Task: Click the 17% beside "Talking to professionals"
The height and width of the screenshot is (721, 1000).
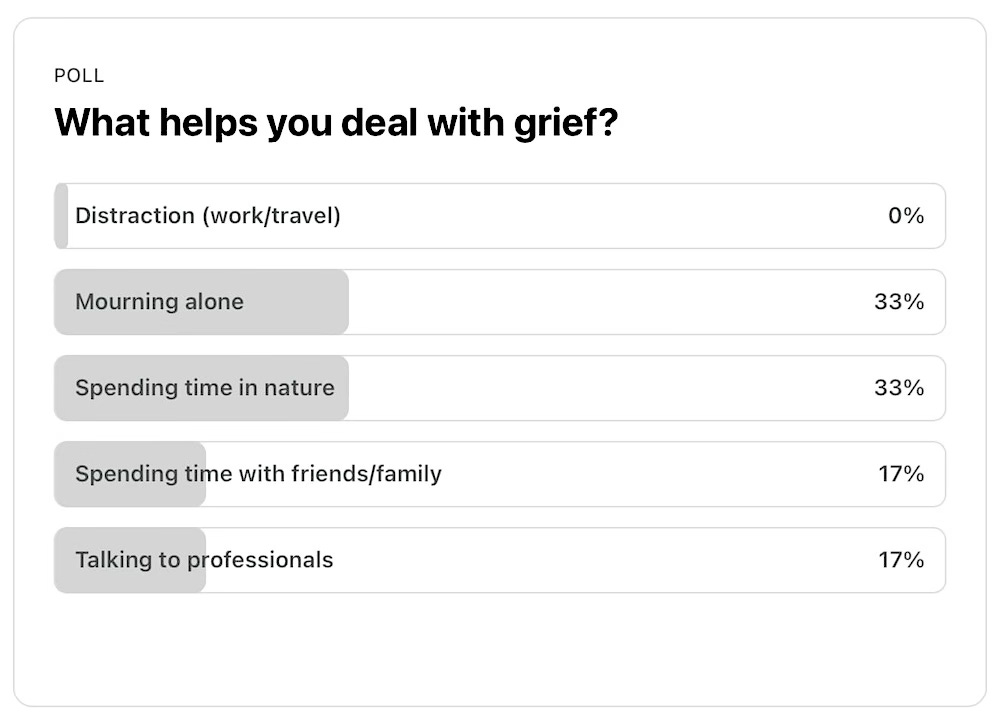Action: [x=903, y=560]
